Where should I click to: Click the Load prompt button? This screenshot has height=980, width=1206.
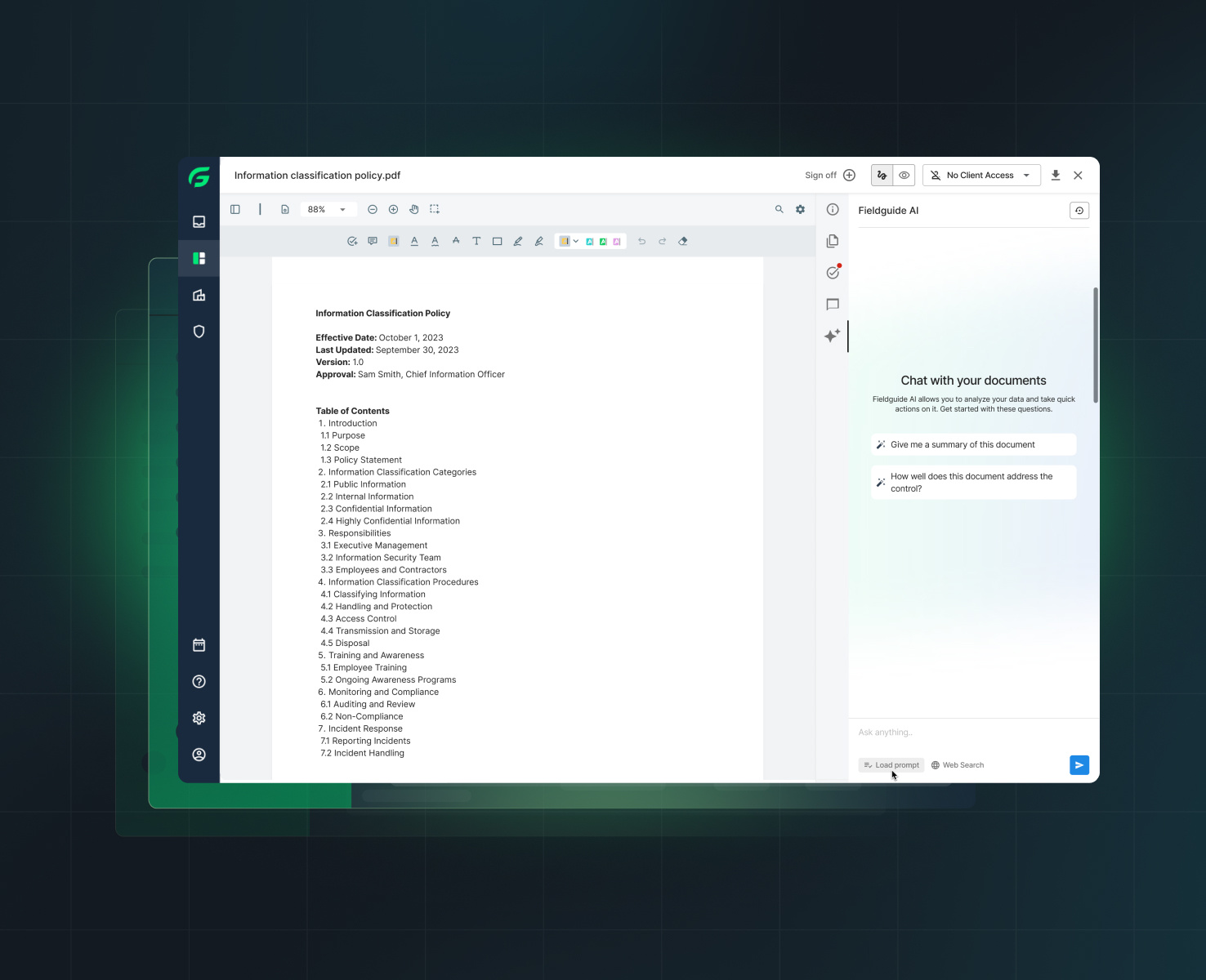click(x=891, y=765)
